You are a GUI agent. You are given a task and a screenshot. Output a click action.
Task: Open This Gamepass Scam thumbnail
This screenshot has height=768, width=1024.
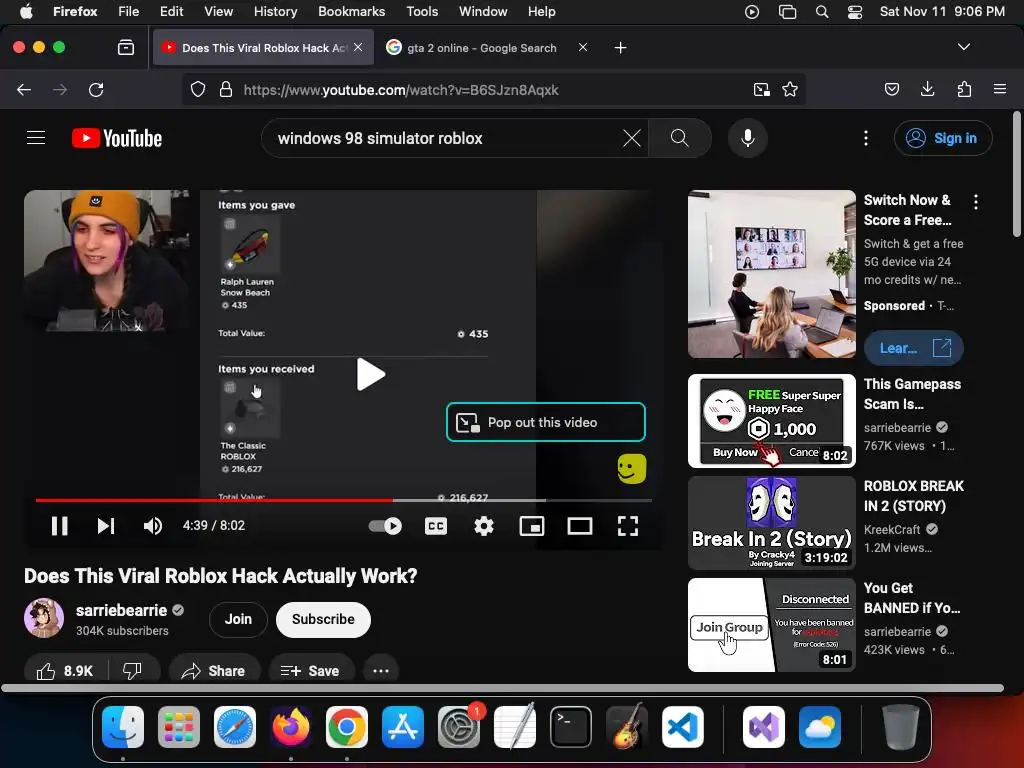click(771, 421)
